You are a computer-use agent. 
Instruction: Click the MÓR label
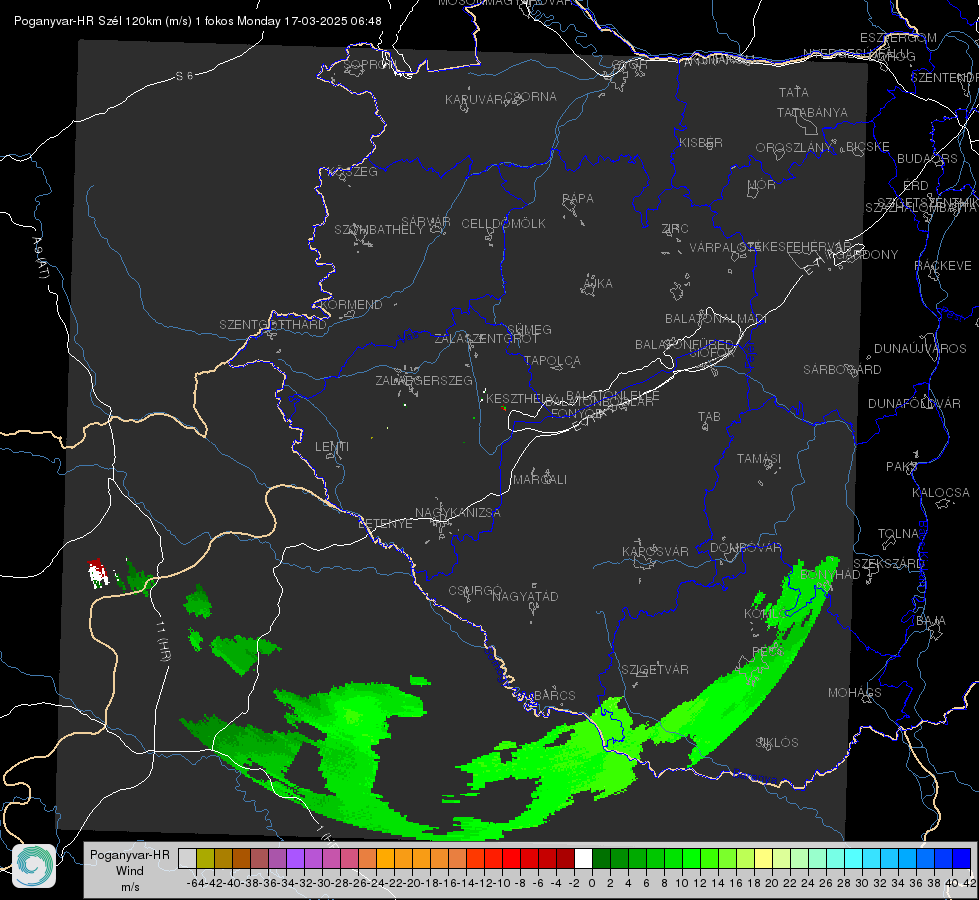pos(762,184)
